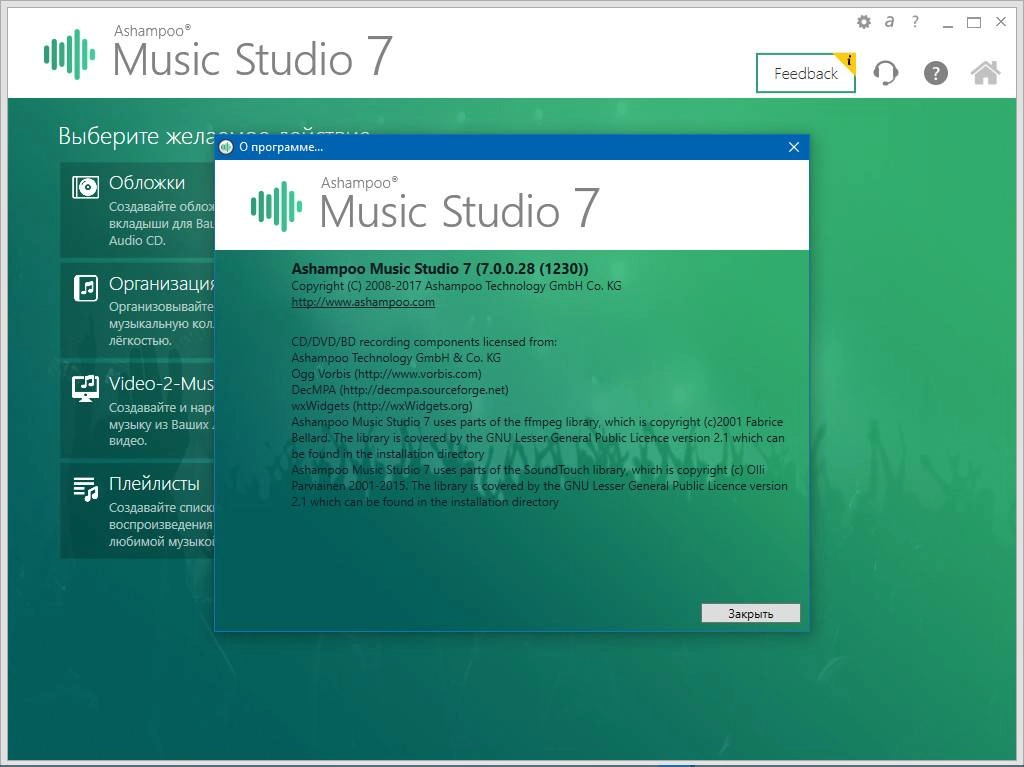Open help with round question mark icon
Screen dimensions: 1024x767
point(935,73)
